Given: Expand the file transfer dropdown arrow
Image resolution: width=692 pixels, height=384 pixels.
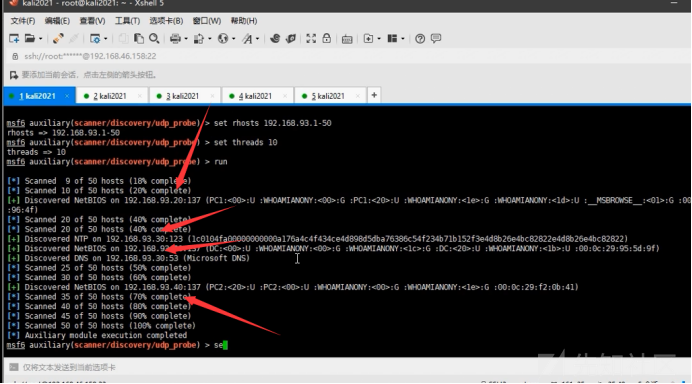Looking at the screenshot, I should point(210,39).
